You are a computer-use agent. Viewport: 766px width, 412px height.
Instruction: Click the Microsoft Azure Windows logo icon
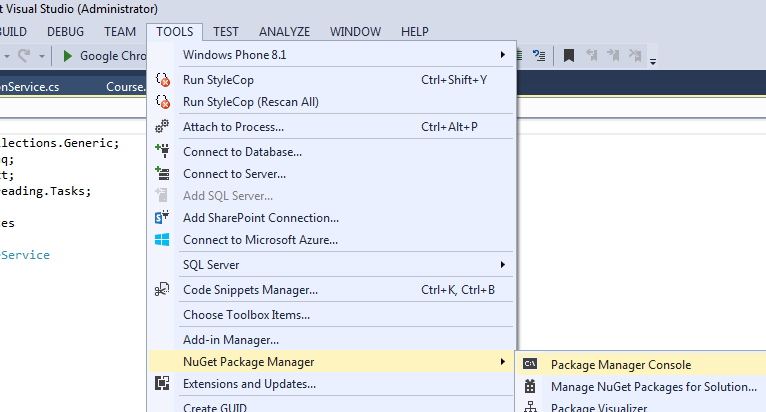click(163, 240)
